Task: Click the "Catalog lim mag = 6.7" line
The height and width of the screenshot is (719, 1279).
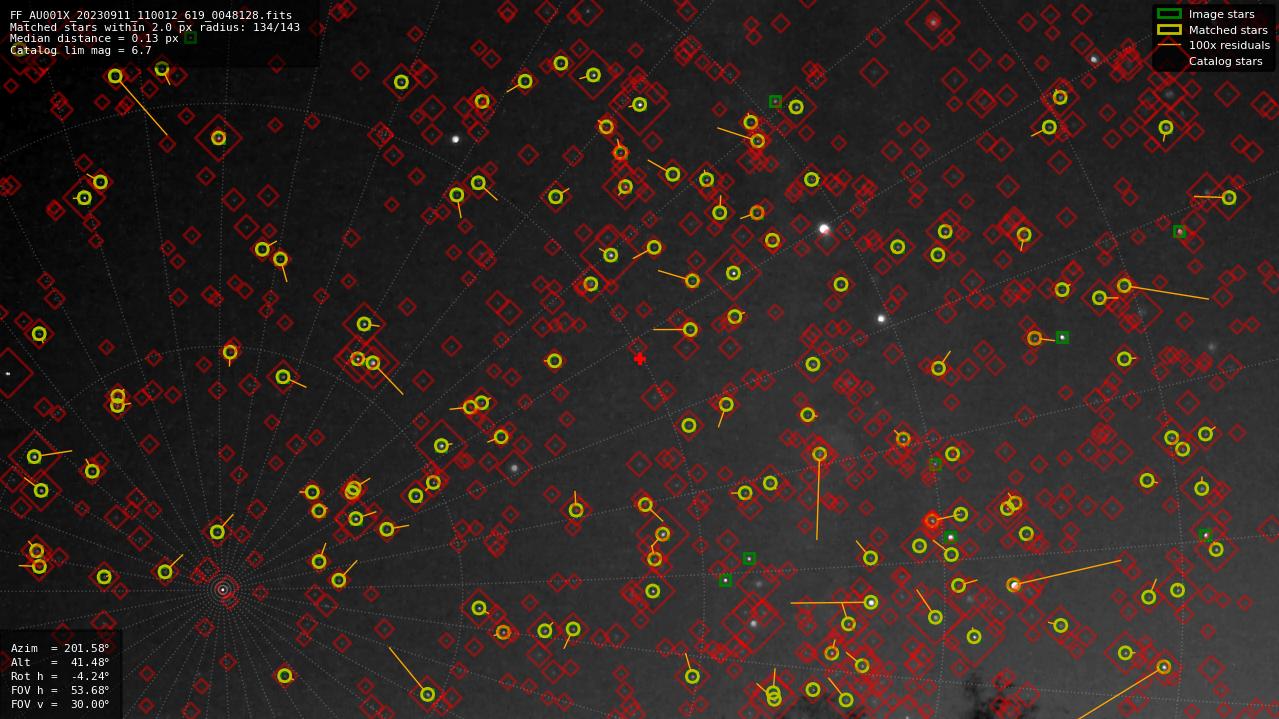Action: pos(81,50)
